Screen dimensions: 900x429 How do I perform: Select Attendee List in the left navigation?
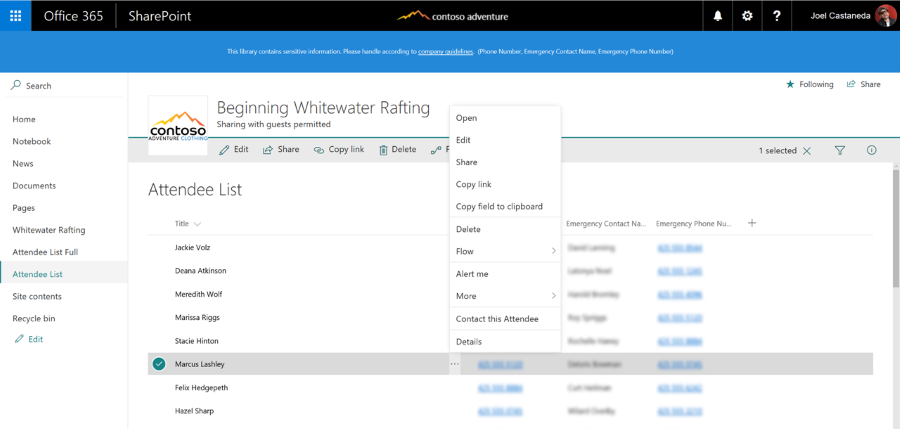tap(64, 274)
